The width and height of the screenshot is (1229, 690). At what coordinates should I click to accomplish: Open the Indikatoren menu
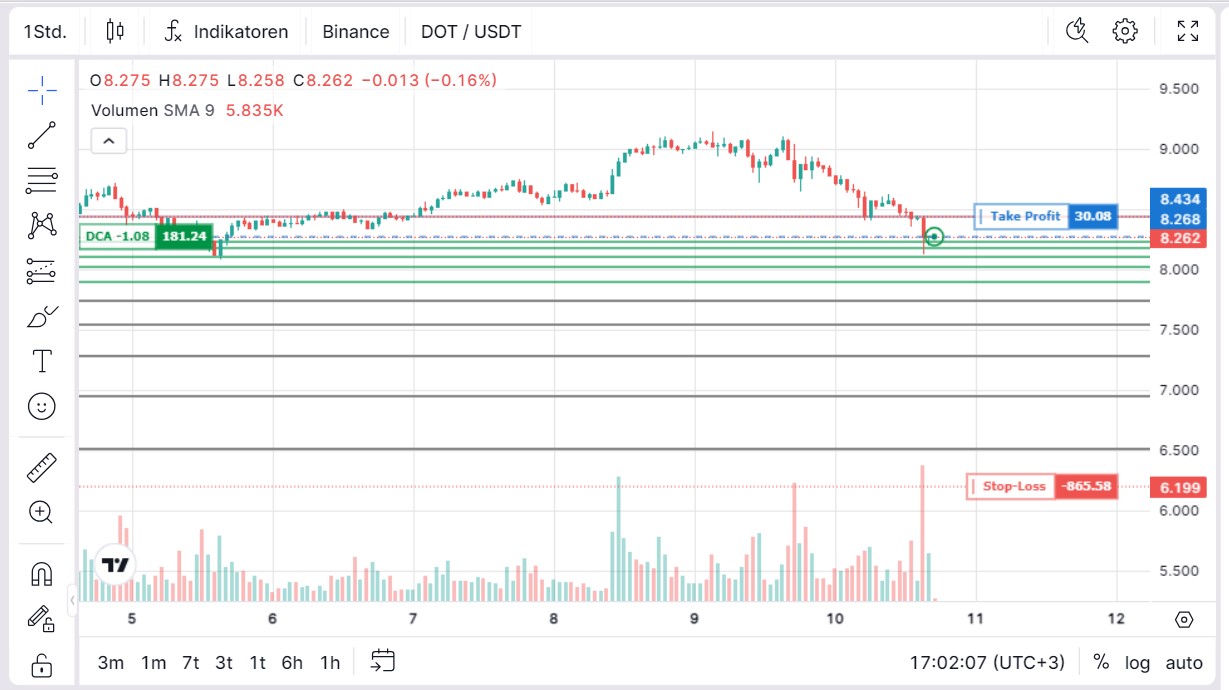coord(226,32)
